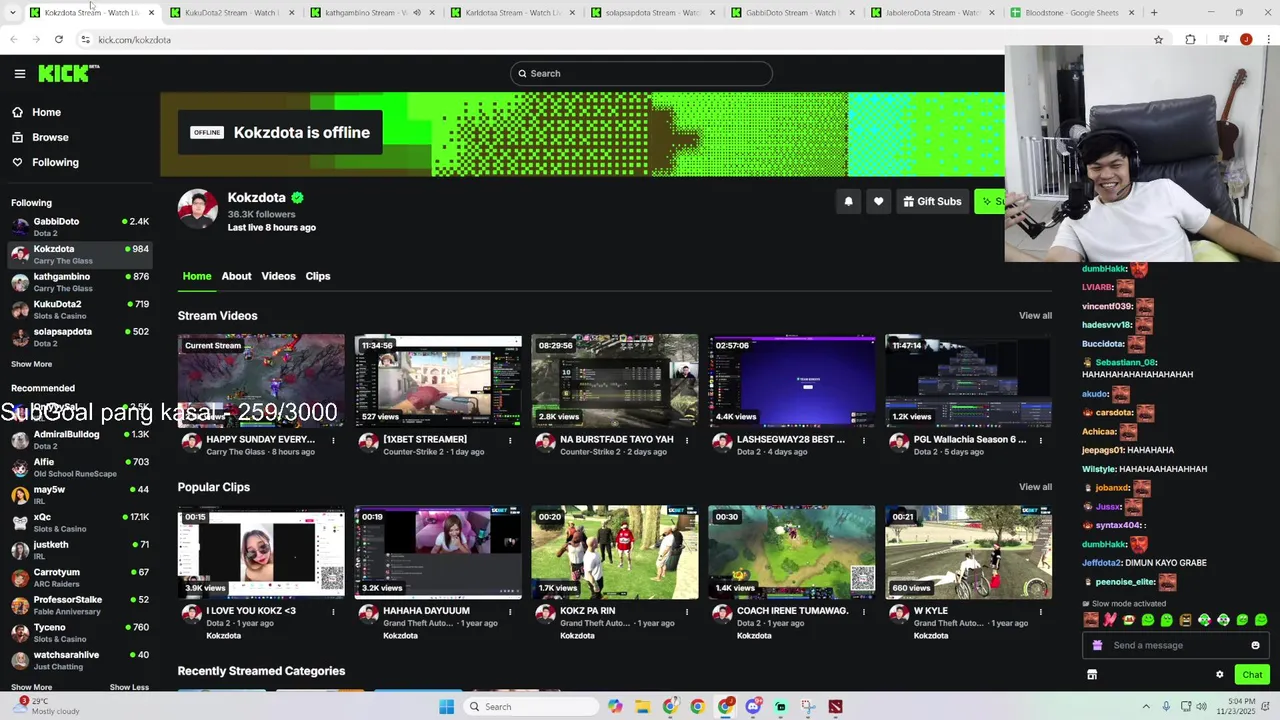
Task: Click purple gift icon in chat input
Action: tap(1097, 645)
